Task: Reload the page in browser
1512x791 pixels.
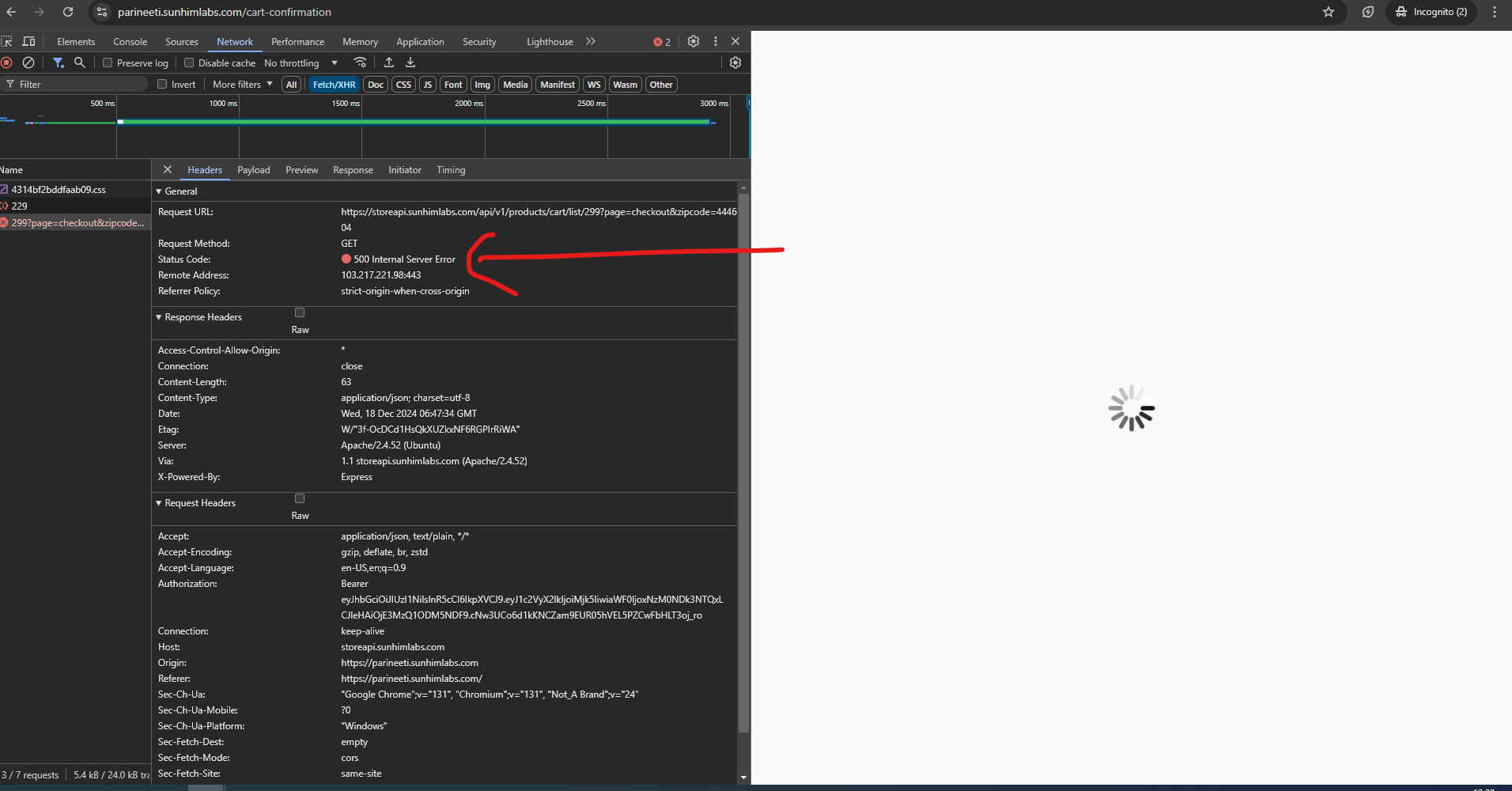Action: [68, 12]
